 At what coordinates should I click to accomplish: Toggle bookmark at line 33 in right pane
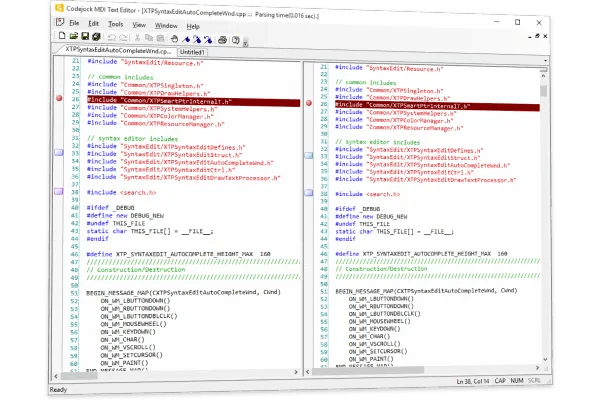pos(309,155)
